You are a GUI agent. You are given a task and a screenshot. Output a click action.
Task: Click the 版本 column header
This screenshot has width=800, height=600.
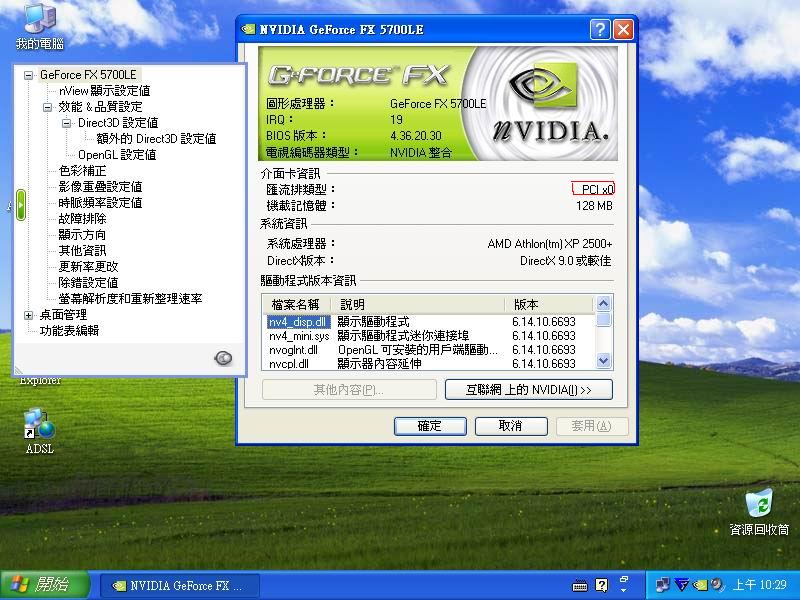tap(549, 305)
